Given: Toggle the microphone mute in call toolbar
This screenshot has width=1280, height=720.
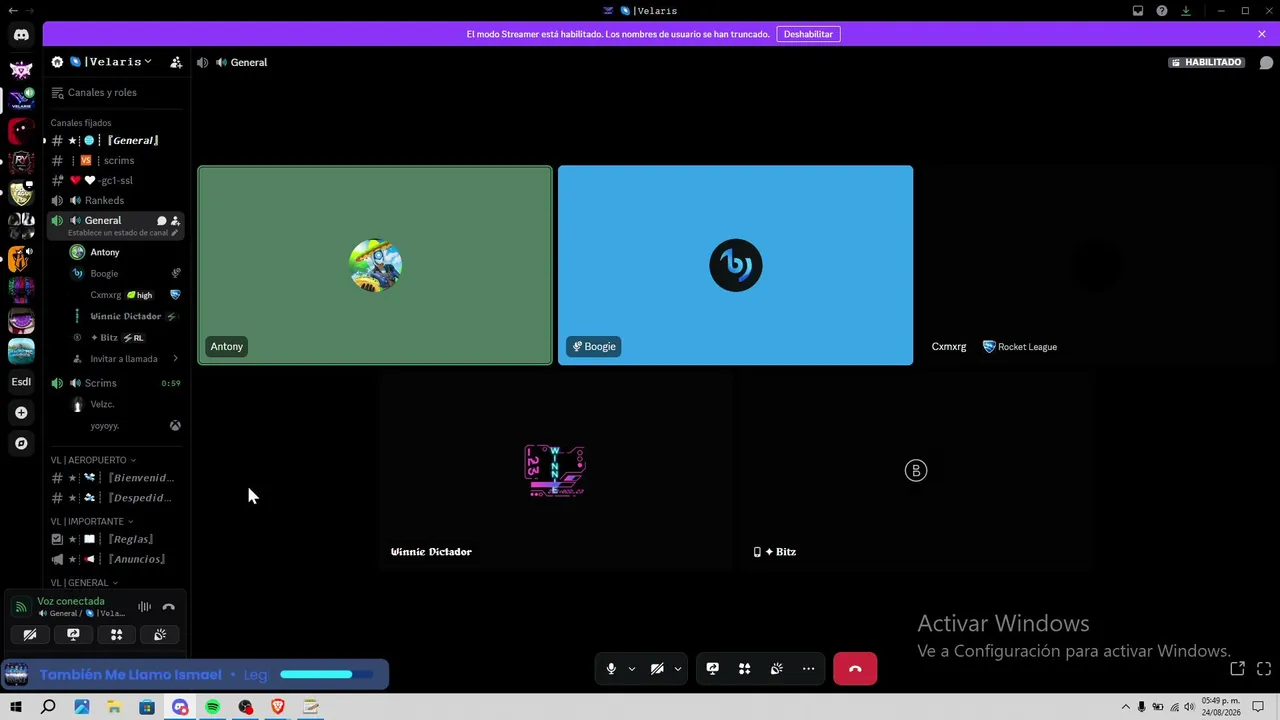Looking at the screenshot, I should (x=611, y=669).
